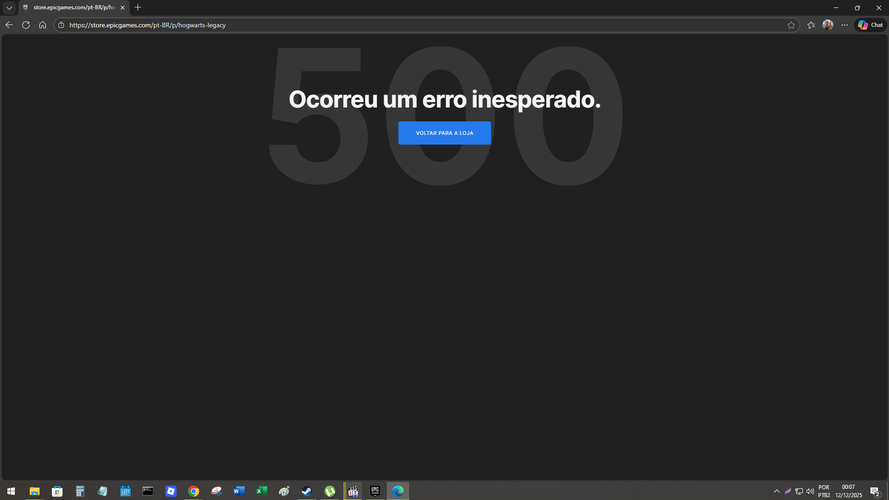Go back to the previous page
This screenshot has height=500, width=889.
click(x=9, y=25)
